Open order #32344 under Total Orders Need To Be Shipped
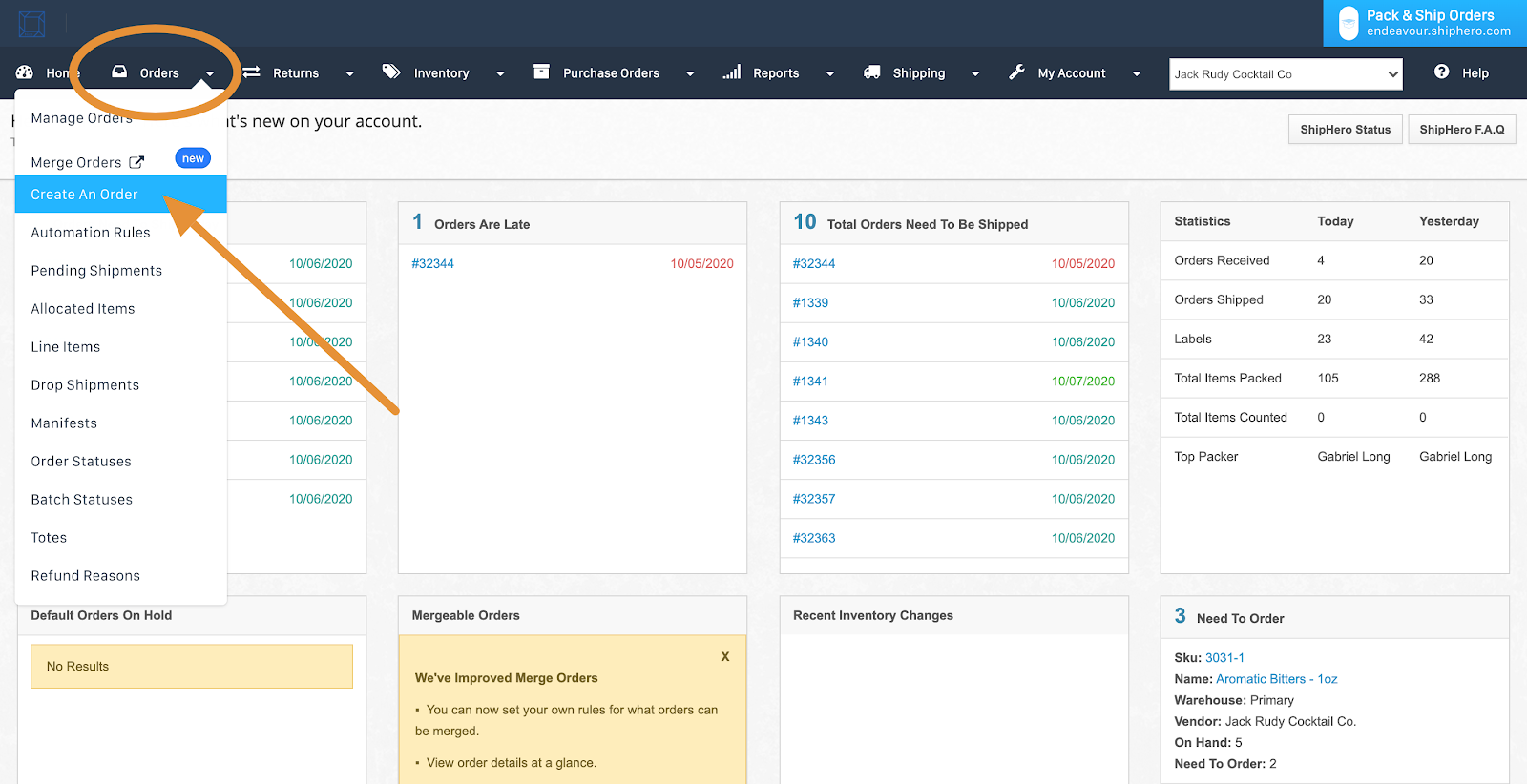This screenshot has height=784, width=1527. click(x=814, y=264)
